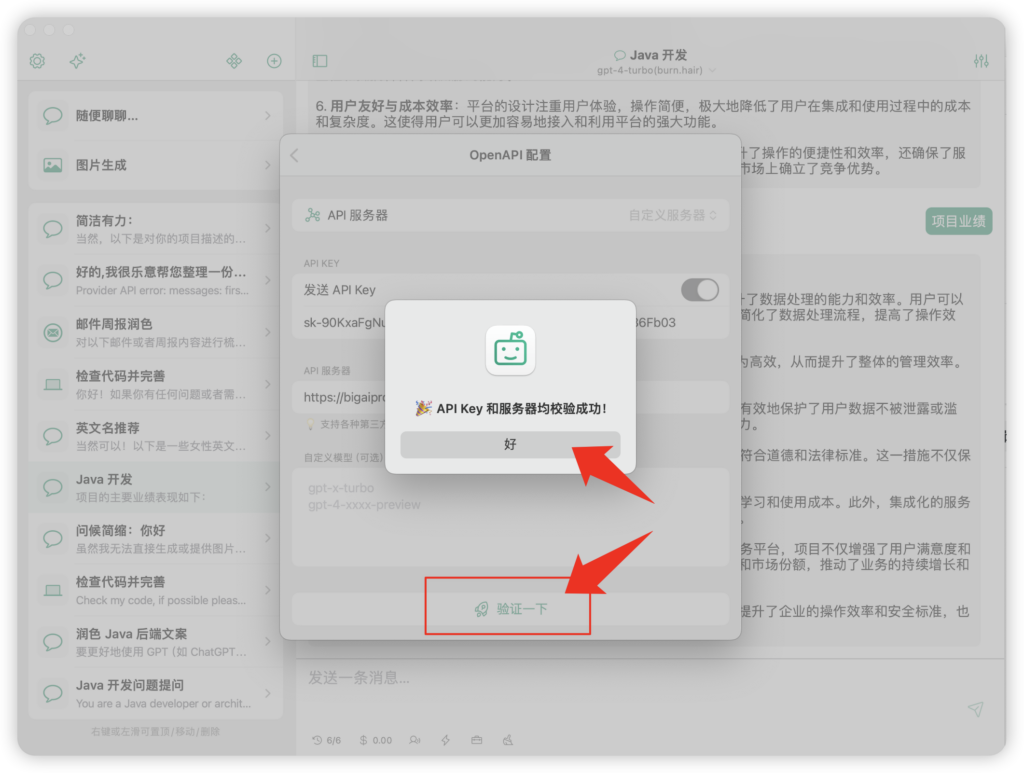Image resolution: width=1024 pixels, height=773 pixels.
Task: Click the send paper plane icon
Action: pyautogui.click(x=976, y=709)
